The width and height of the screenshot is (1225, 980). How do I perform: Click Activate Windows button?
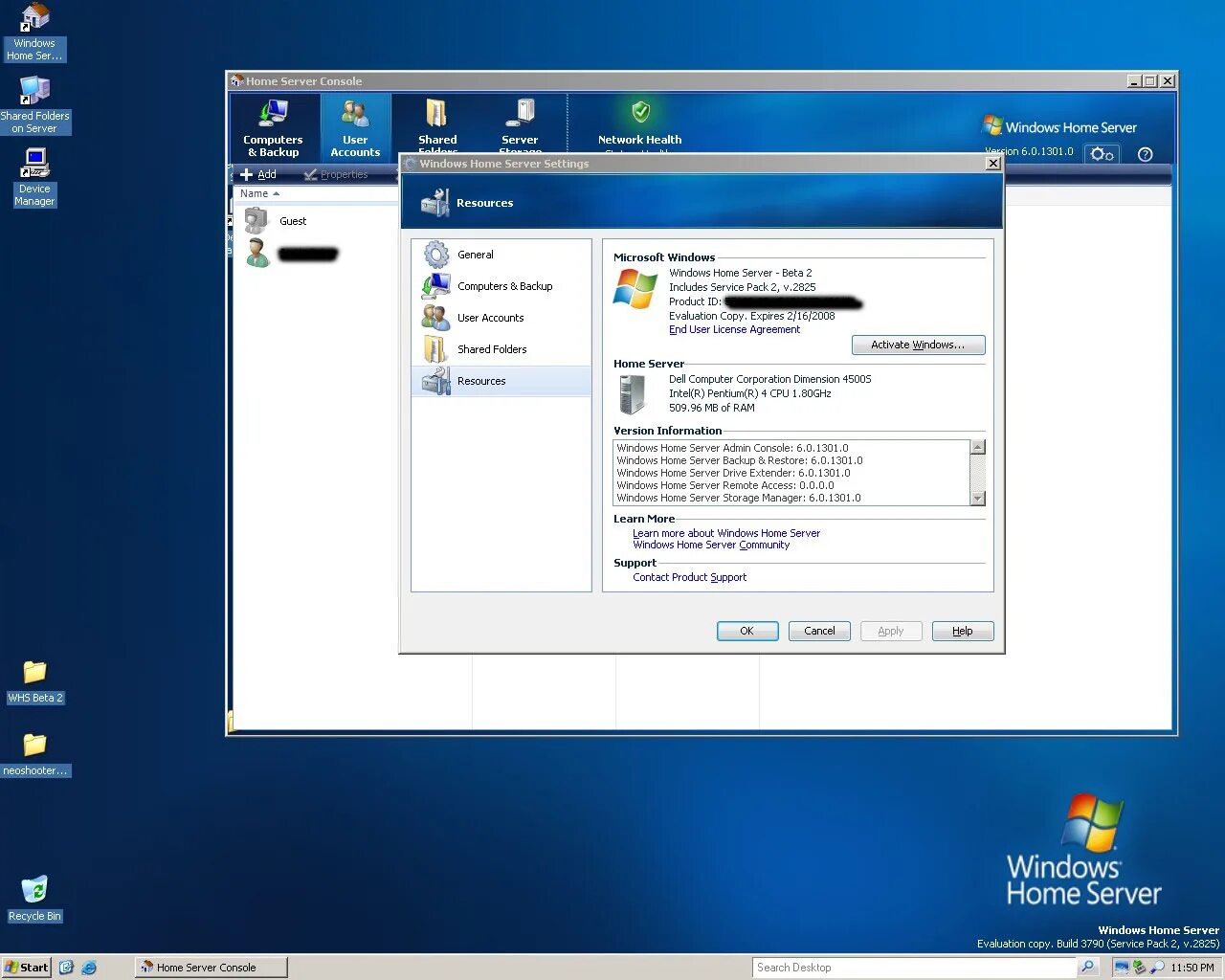coord(918,345)
